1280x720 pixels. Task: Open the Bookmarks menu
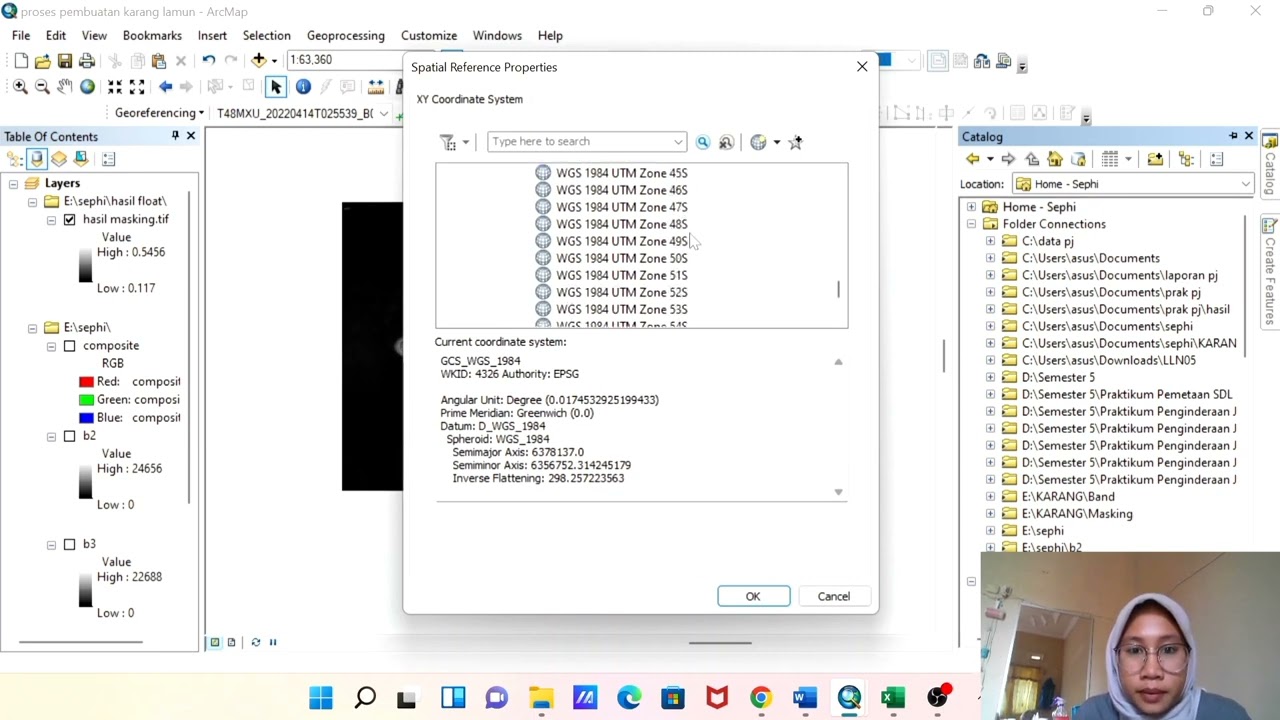[152, 35]
